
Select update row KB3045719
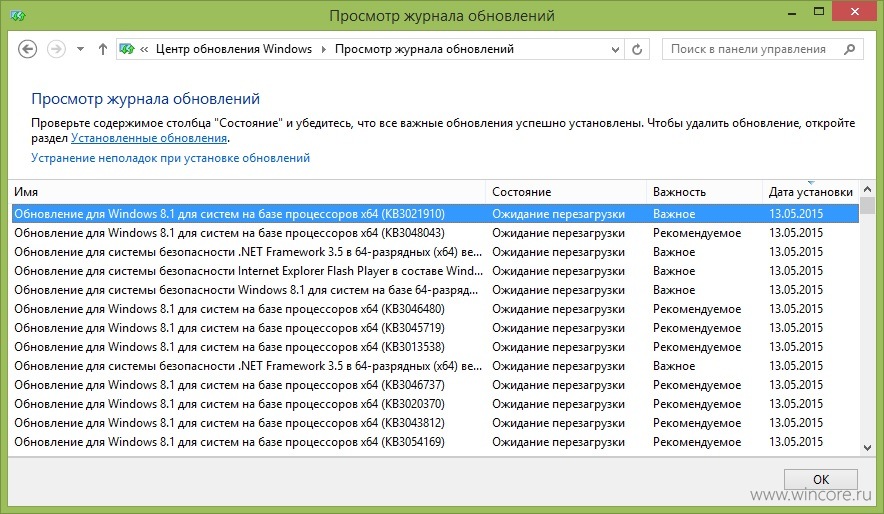435,328
